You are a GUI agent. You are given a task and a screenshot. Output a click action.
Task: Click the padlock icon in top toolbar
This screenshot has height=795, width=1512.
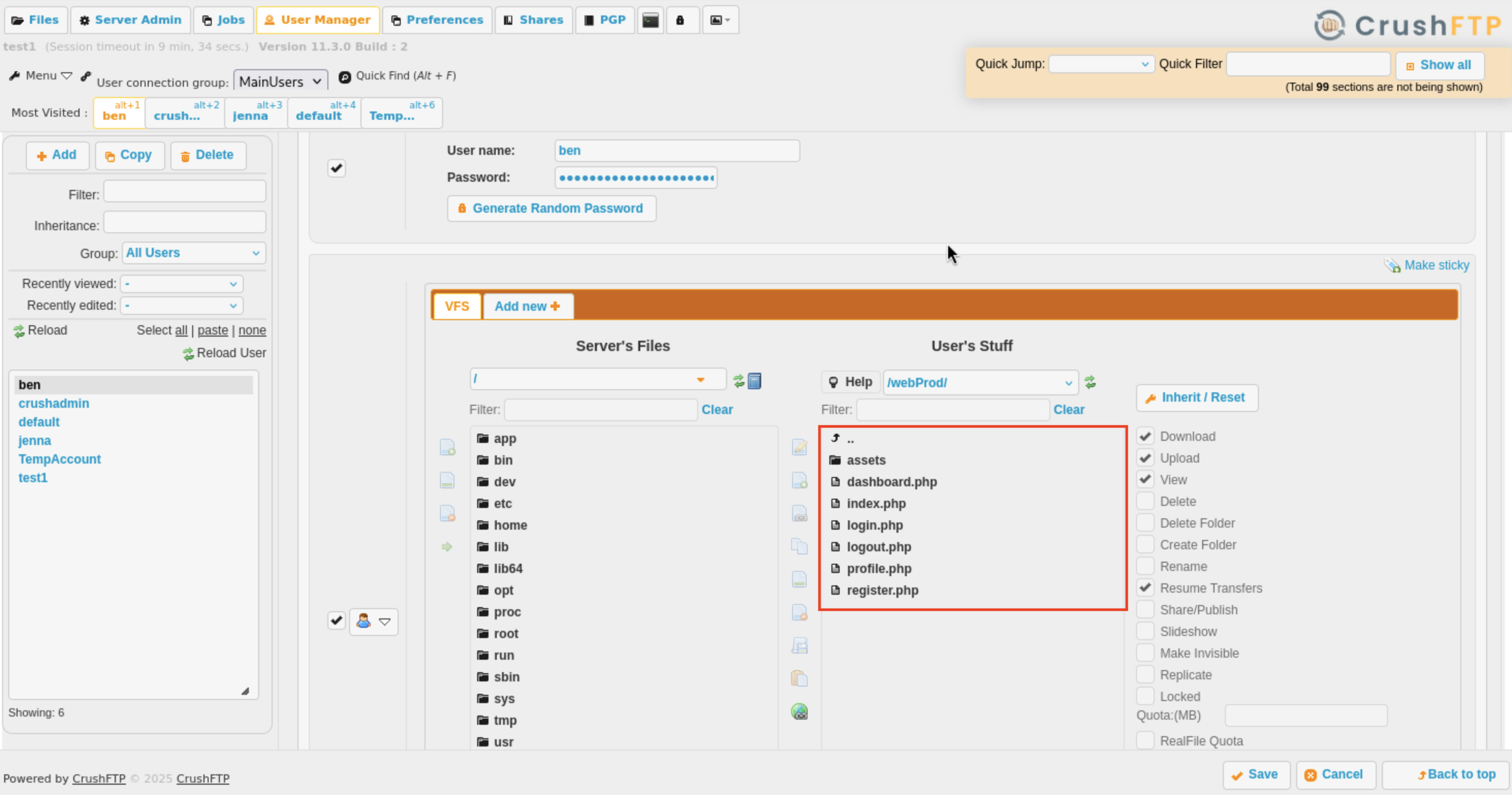pyautogui.click(x=680, y=20)
